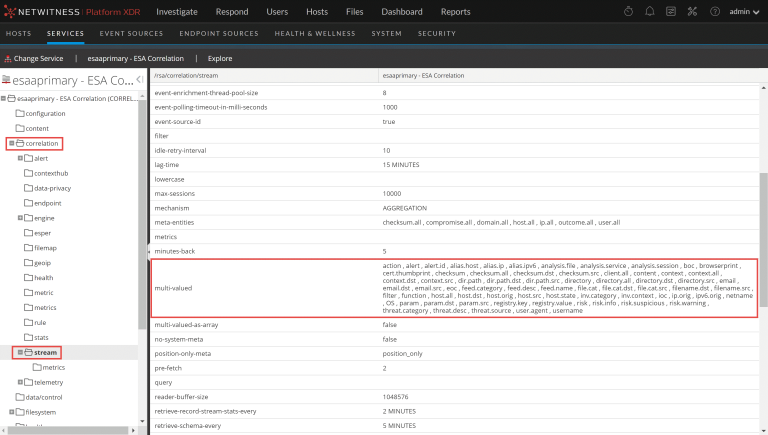The image size is (768, 435).
Task: Click the NetWitness logo icon
Action: tap(9, 12)
